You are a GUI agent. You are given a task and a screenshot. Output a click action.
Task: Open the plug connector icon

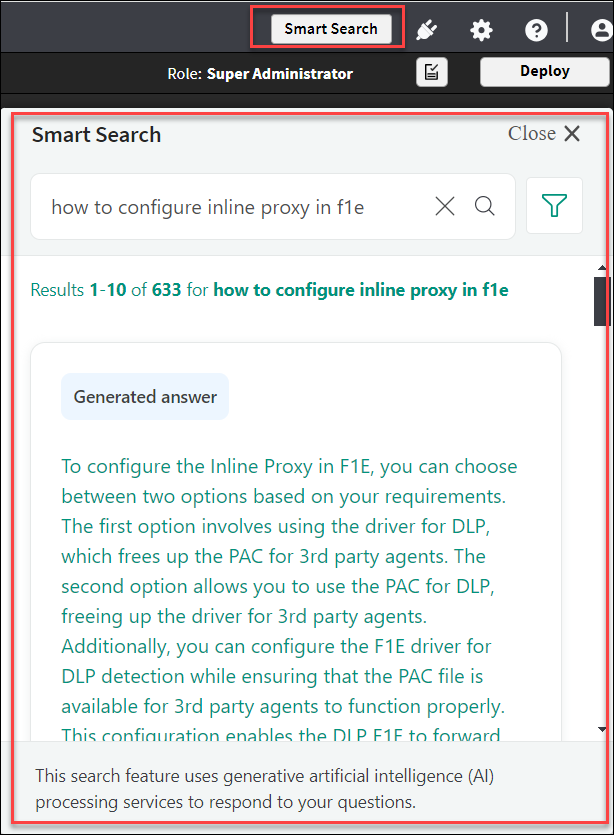(x=427, y=29)
